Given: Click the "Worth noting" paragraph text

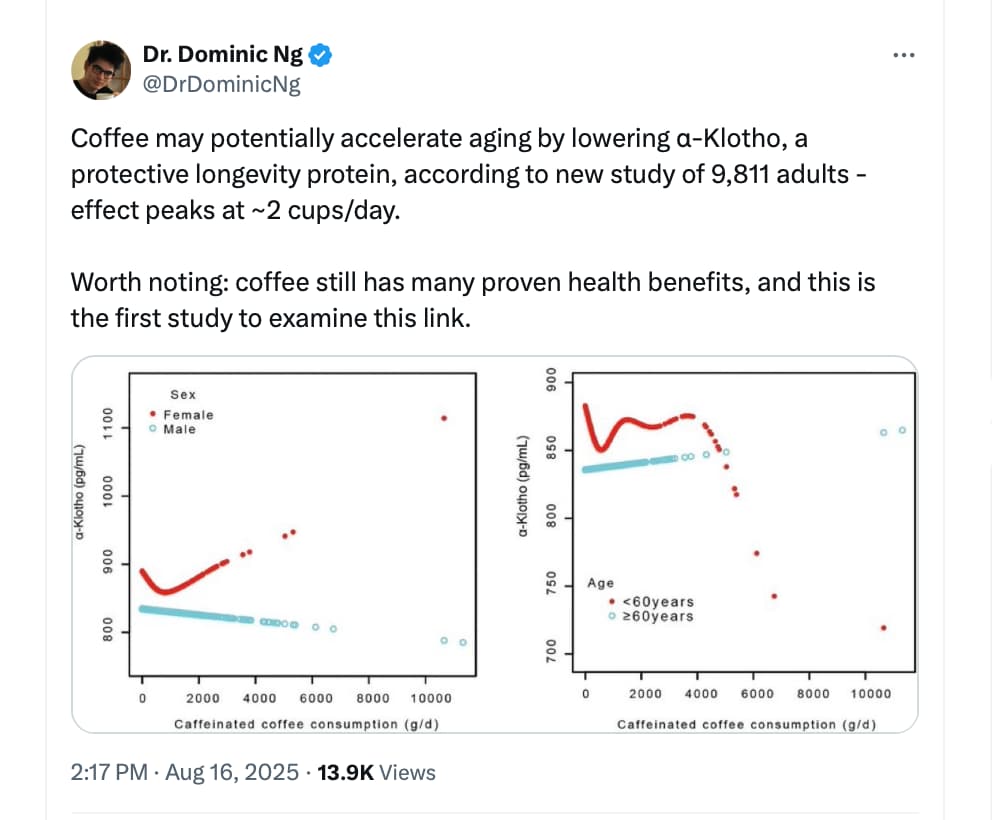Looking at the screenshot, I should pos(472,300).
